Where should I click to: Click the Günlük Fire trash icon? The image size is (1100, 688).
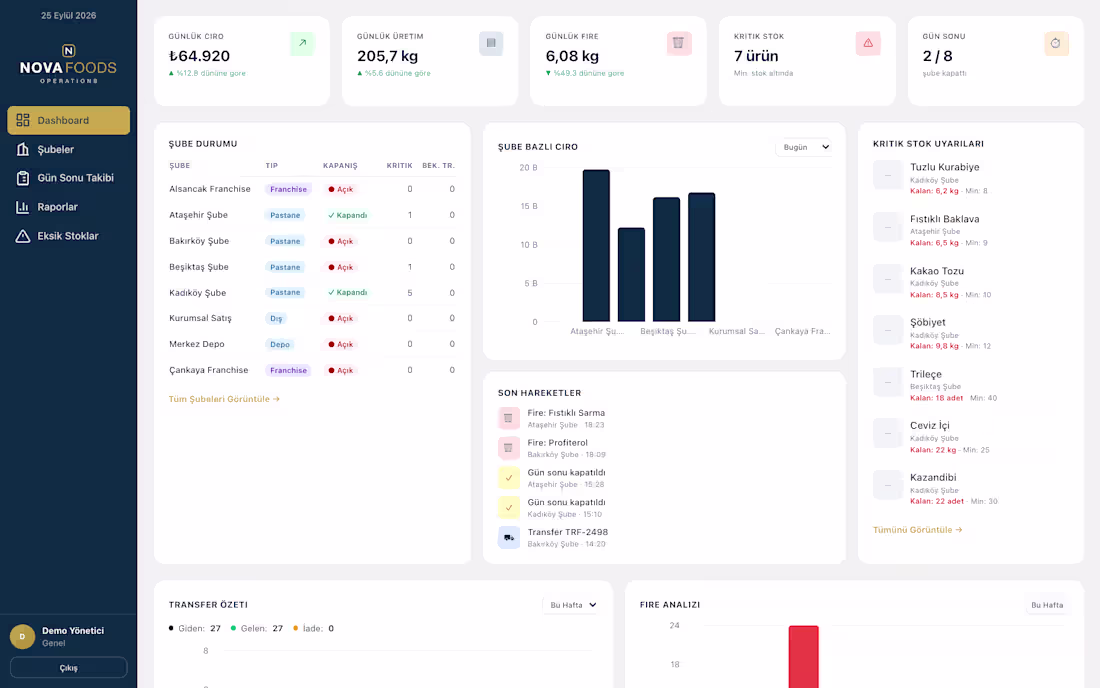click(678, 43)
